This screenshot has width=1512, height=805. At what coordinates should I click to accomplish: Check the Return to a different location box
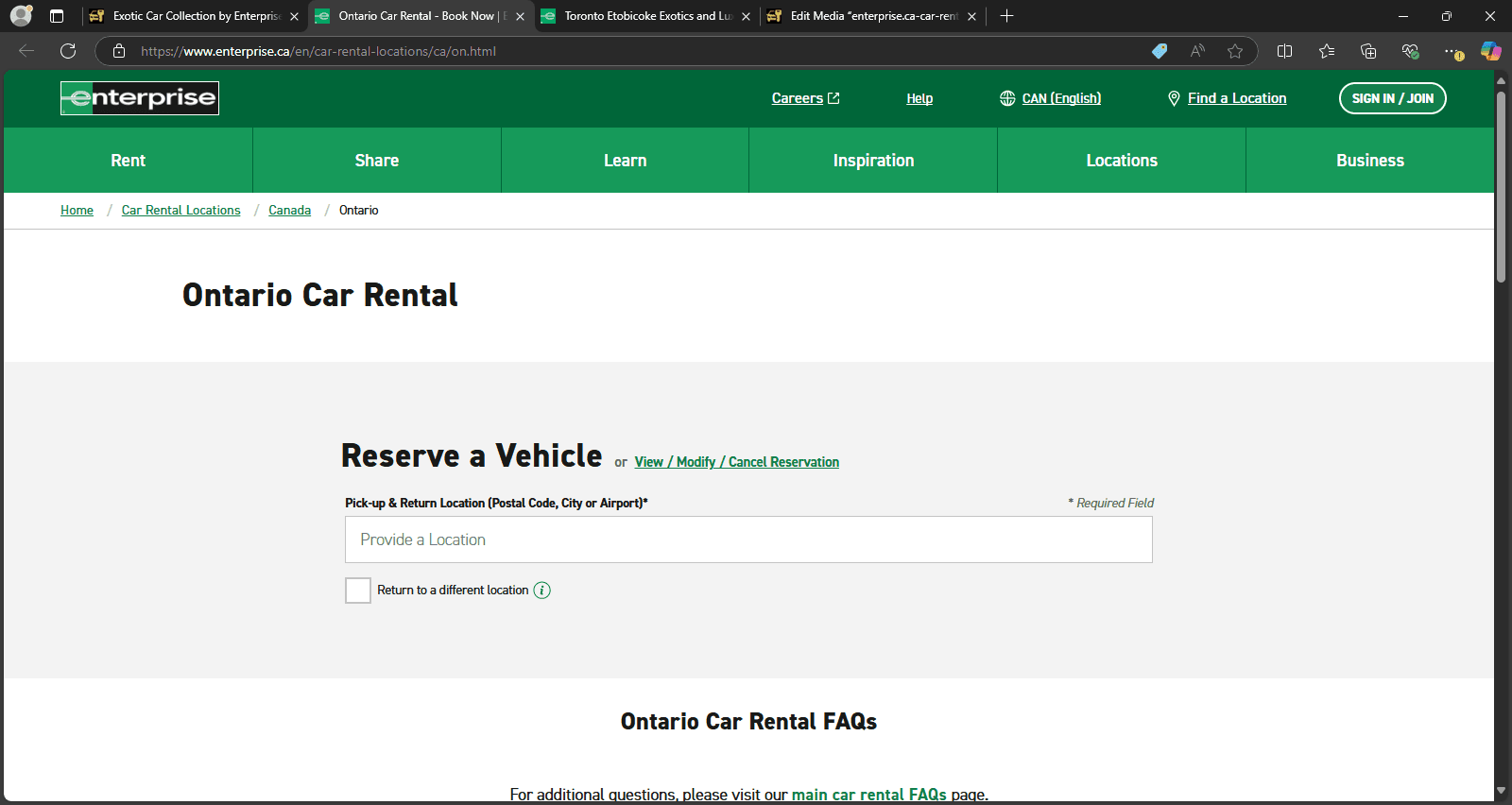tap(358, 591)
